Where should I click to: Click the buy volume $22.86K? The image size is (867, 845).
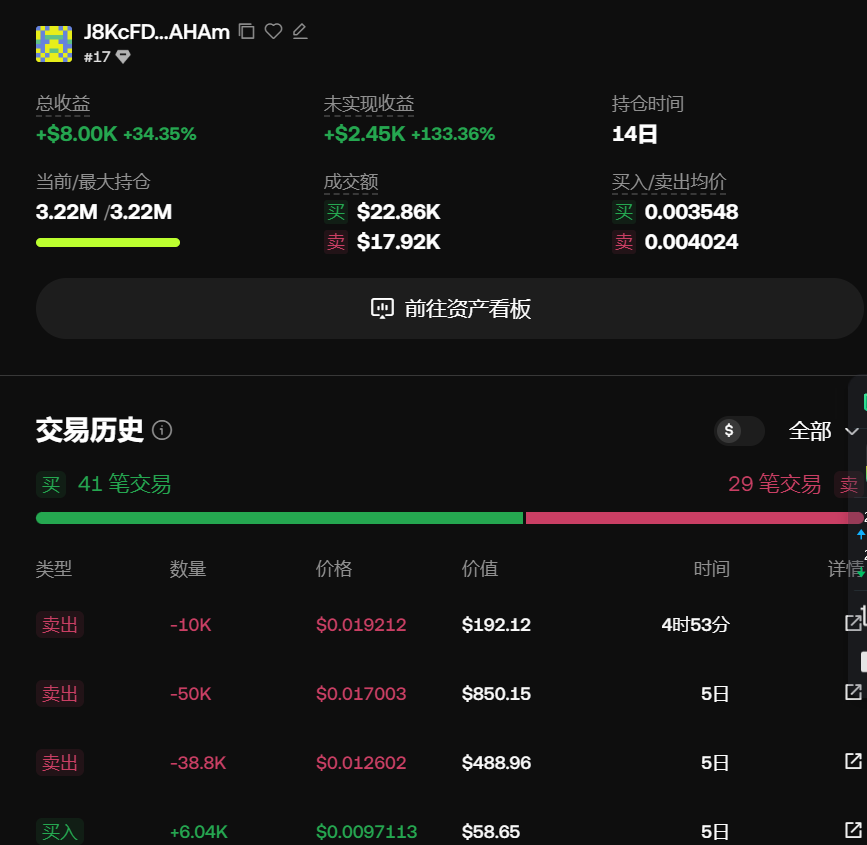[x=399, y=212]
